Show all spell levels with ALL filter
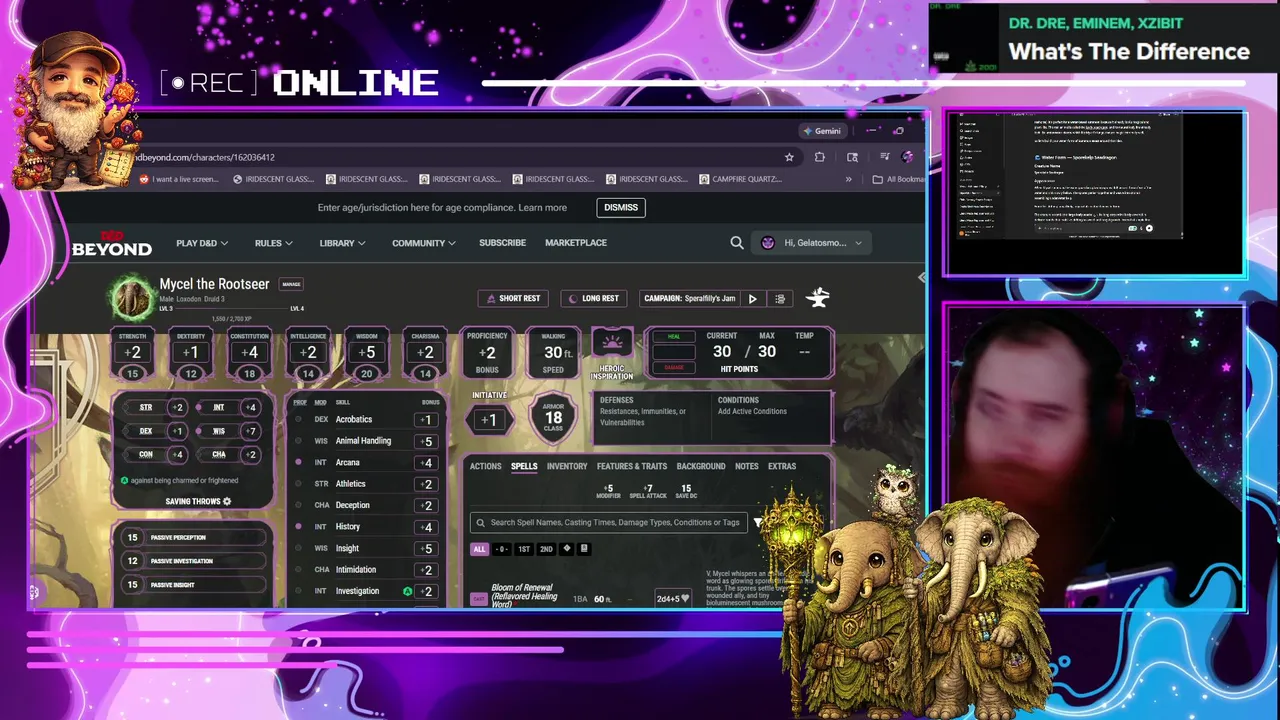Screen dimensions: 1280x720 click(x=479, y=549)
